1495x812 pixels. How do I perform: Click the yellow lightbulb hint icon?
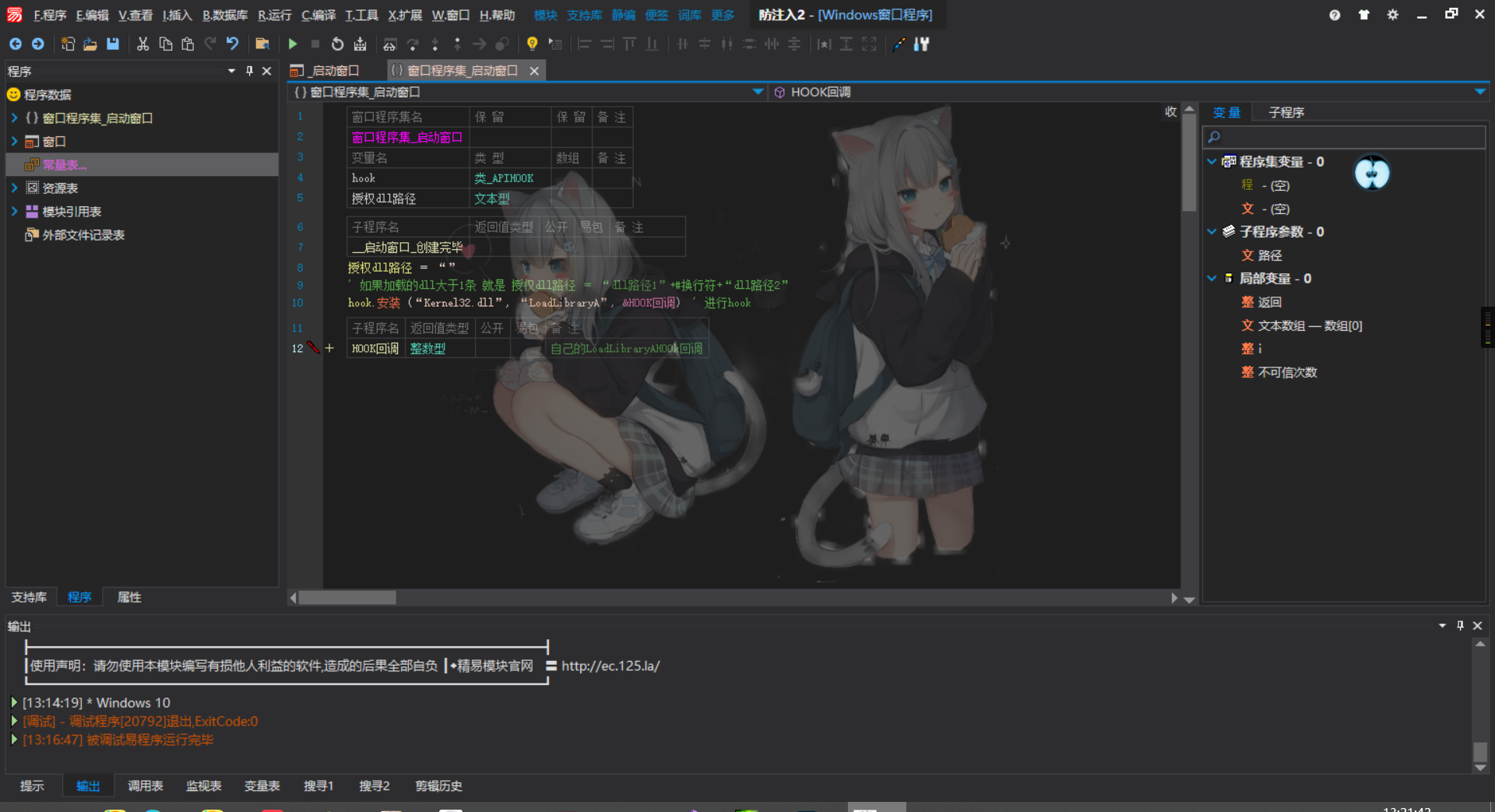click(532, 44)
